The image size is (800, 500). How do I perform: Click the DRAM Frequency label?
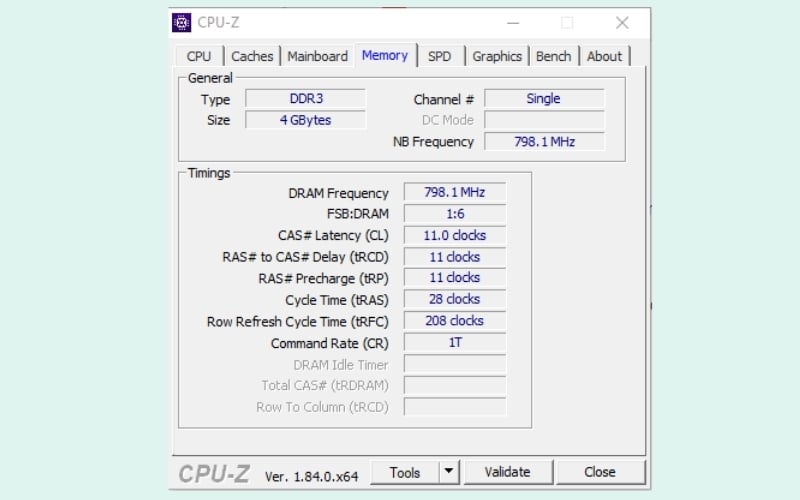[x=338, y=193]
